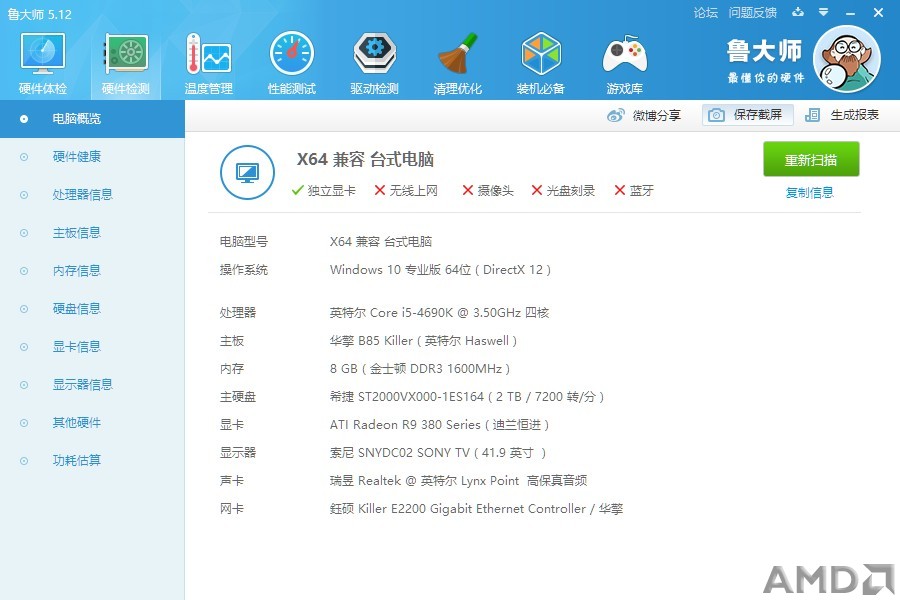The width and height of the screenshot is (900, 600).
Task: Click the 希捷 ST2000VX000 hard disk text
Action: (467, 397)
